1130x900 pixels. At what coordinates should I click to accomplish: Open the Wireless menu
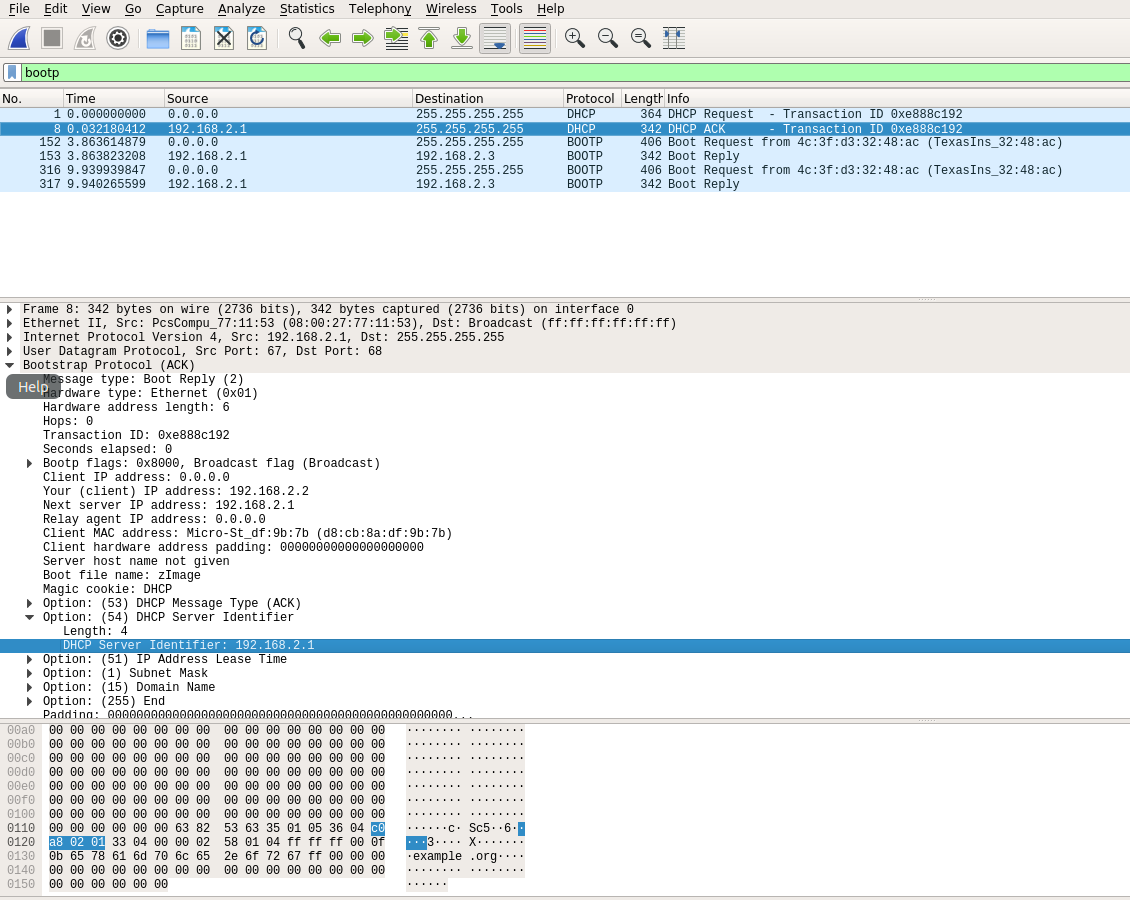click(451, 9)
